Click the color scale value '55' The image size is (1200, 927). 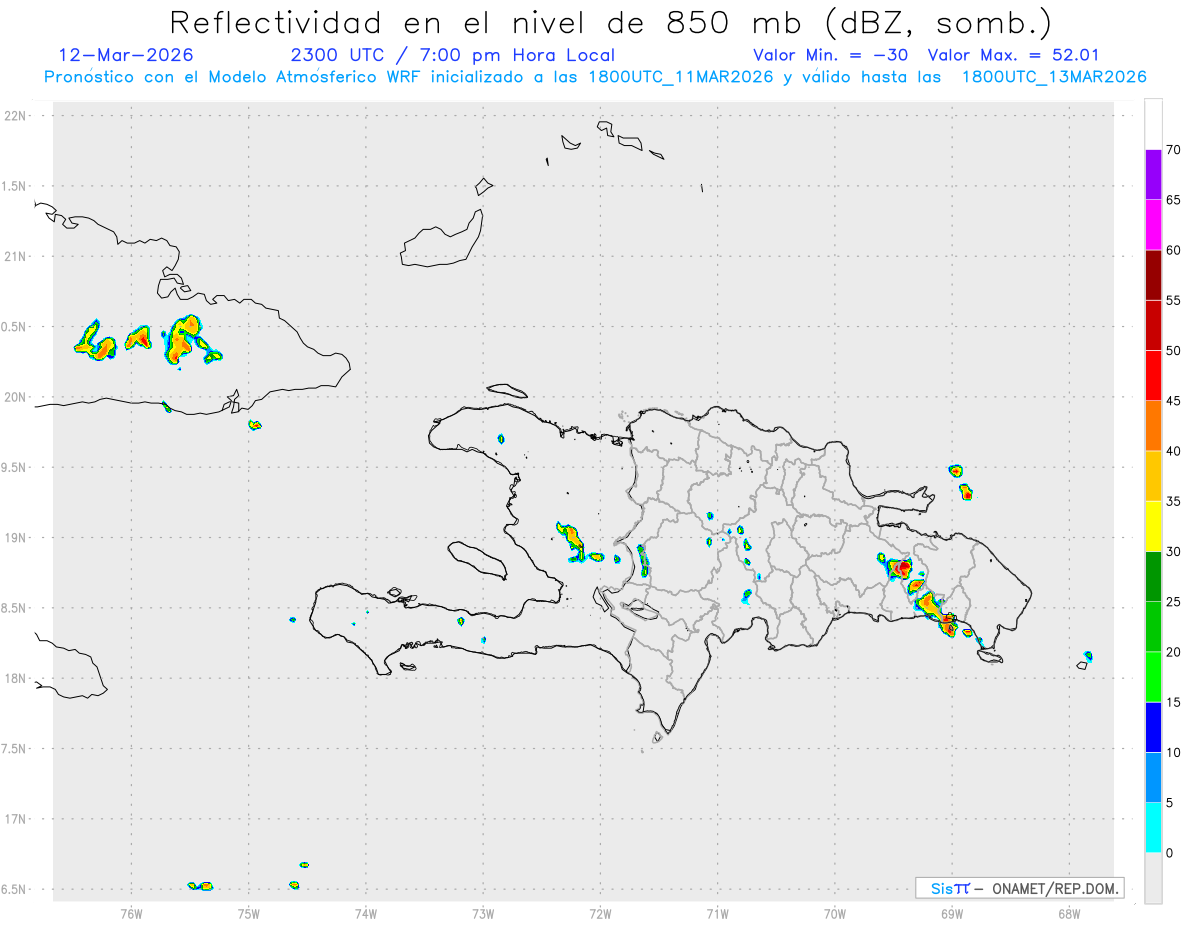(1173, 300)
